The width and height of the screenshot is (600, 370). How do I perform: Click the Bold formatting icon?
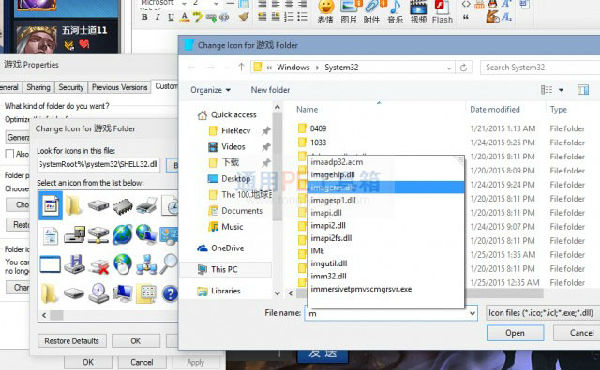click(x=144, y=17)
